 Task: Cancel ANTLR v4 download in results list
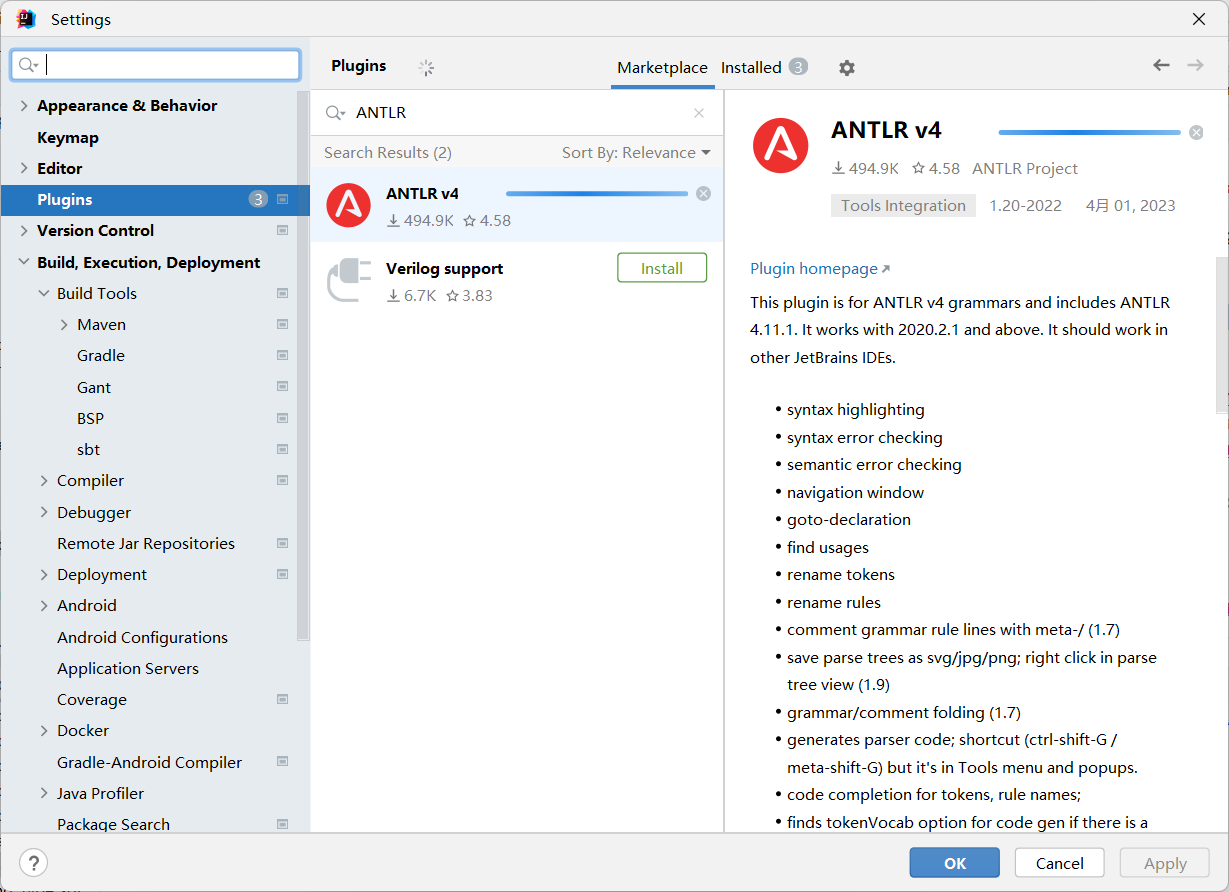pyautogui.click(x=703, y=194)
